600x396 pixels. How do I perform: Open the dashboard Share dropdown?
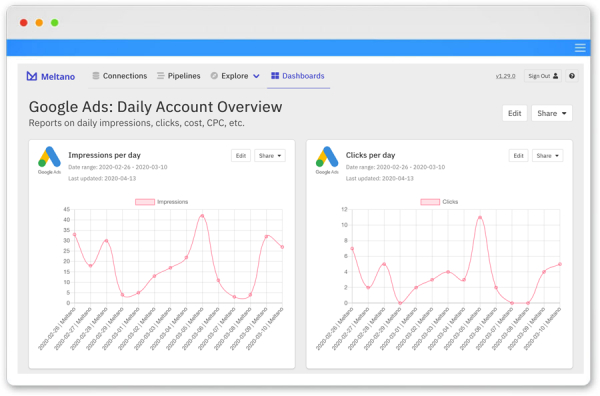(551, 113)
